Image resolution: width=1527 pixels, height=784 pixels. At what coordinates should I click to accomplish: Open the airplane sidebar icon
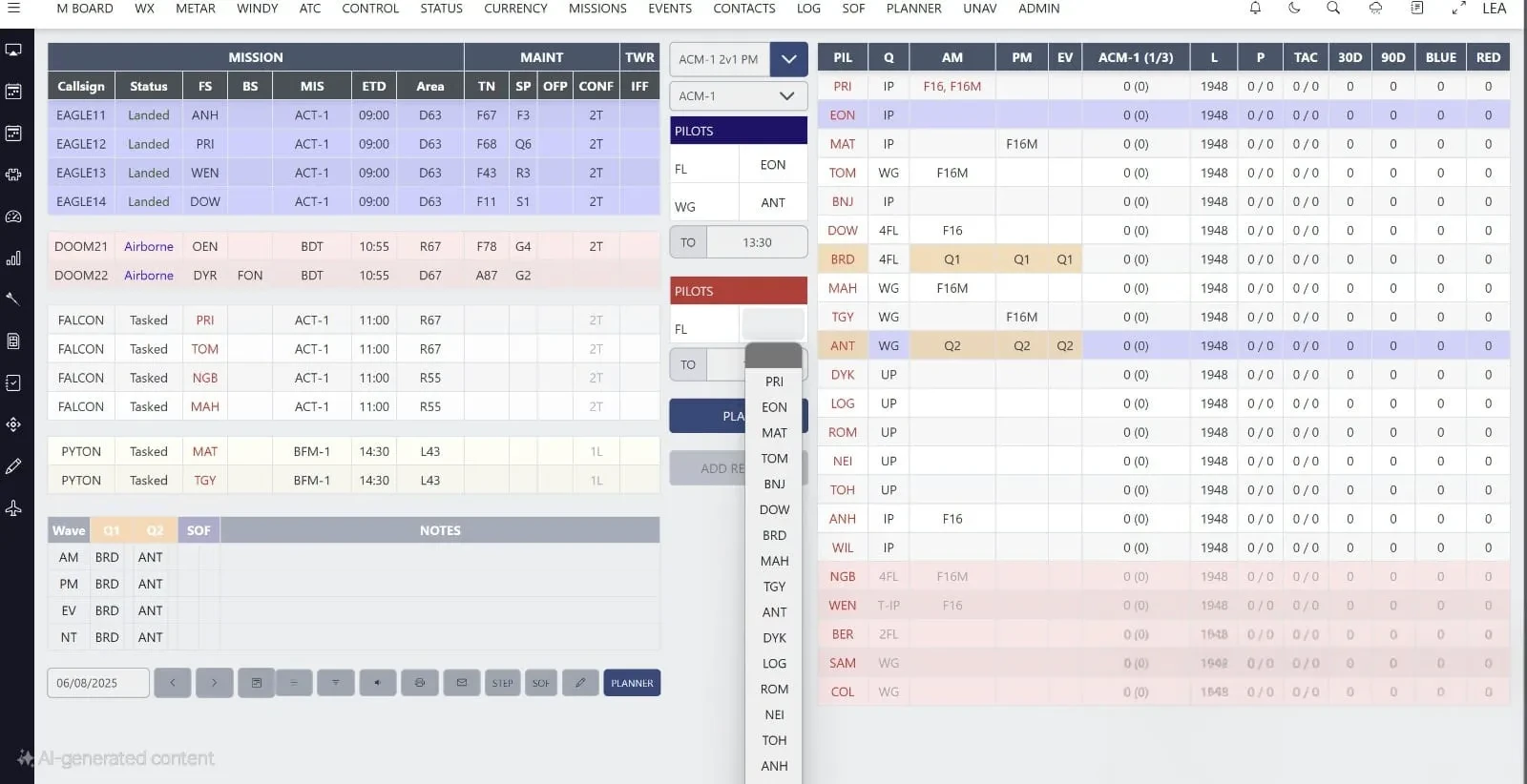[13, 508]
